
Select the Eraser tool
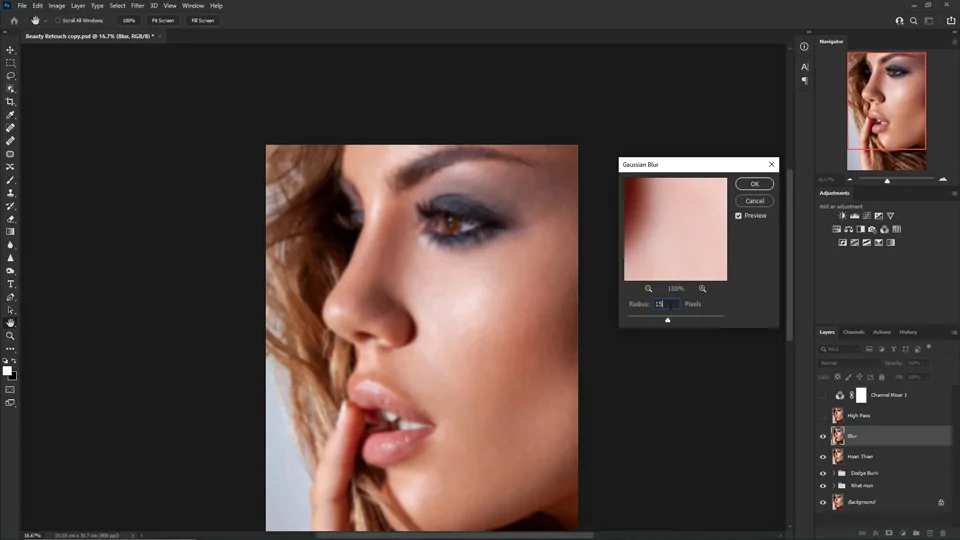[x=10, y=219]
